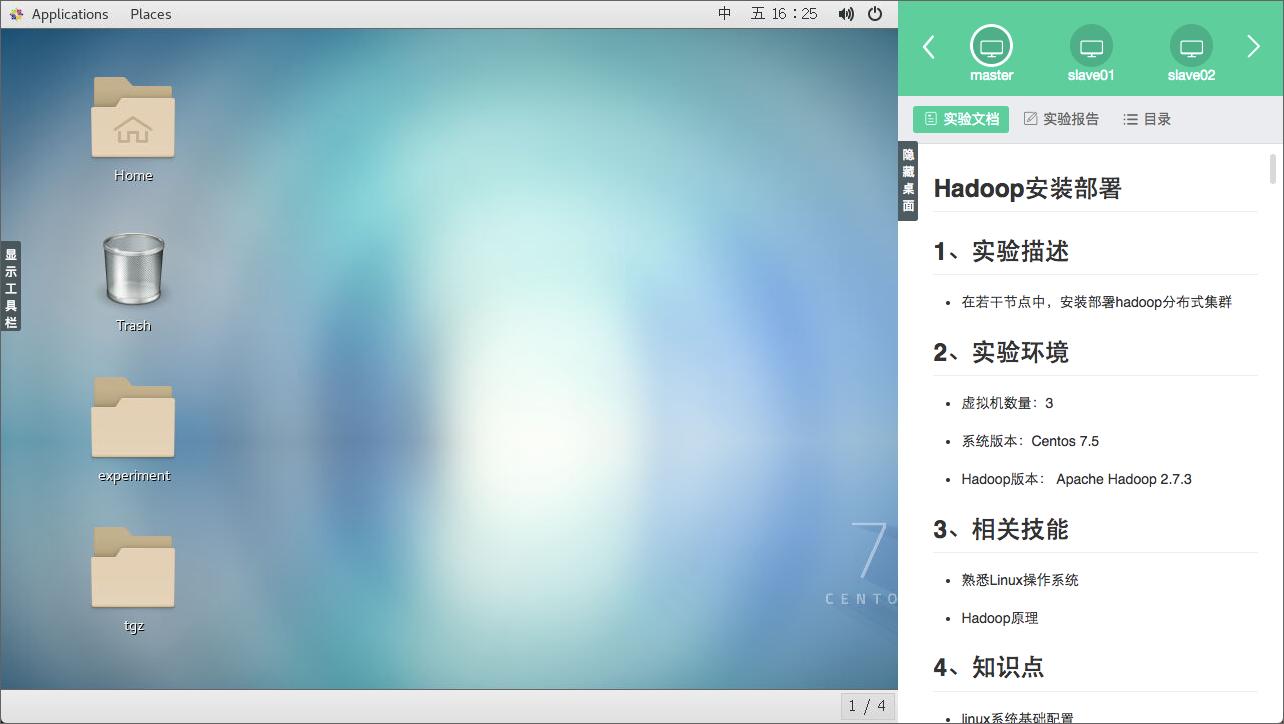Click 显示工具栏 to show toolbar
1284x724 pixels.
(11, 286)
